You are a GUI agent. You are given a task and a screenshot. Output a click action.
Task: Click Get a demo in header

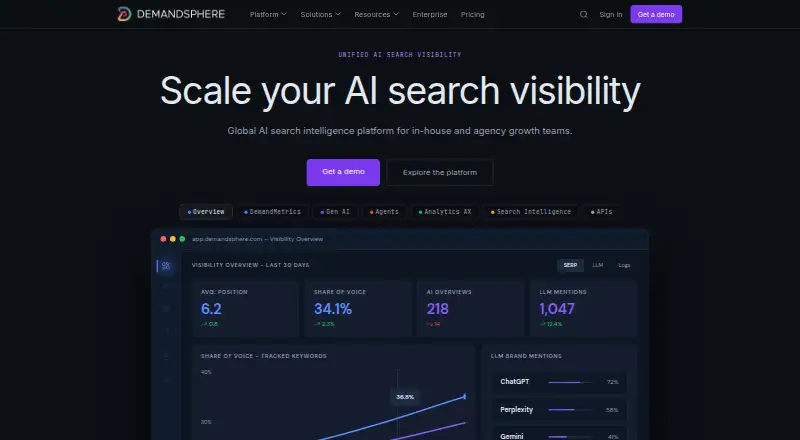coord(656,14)
